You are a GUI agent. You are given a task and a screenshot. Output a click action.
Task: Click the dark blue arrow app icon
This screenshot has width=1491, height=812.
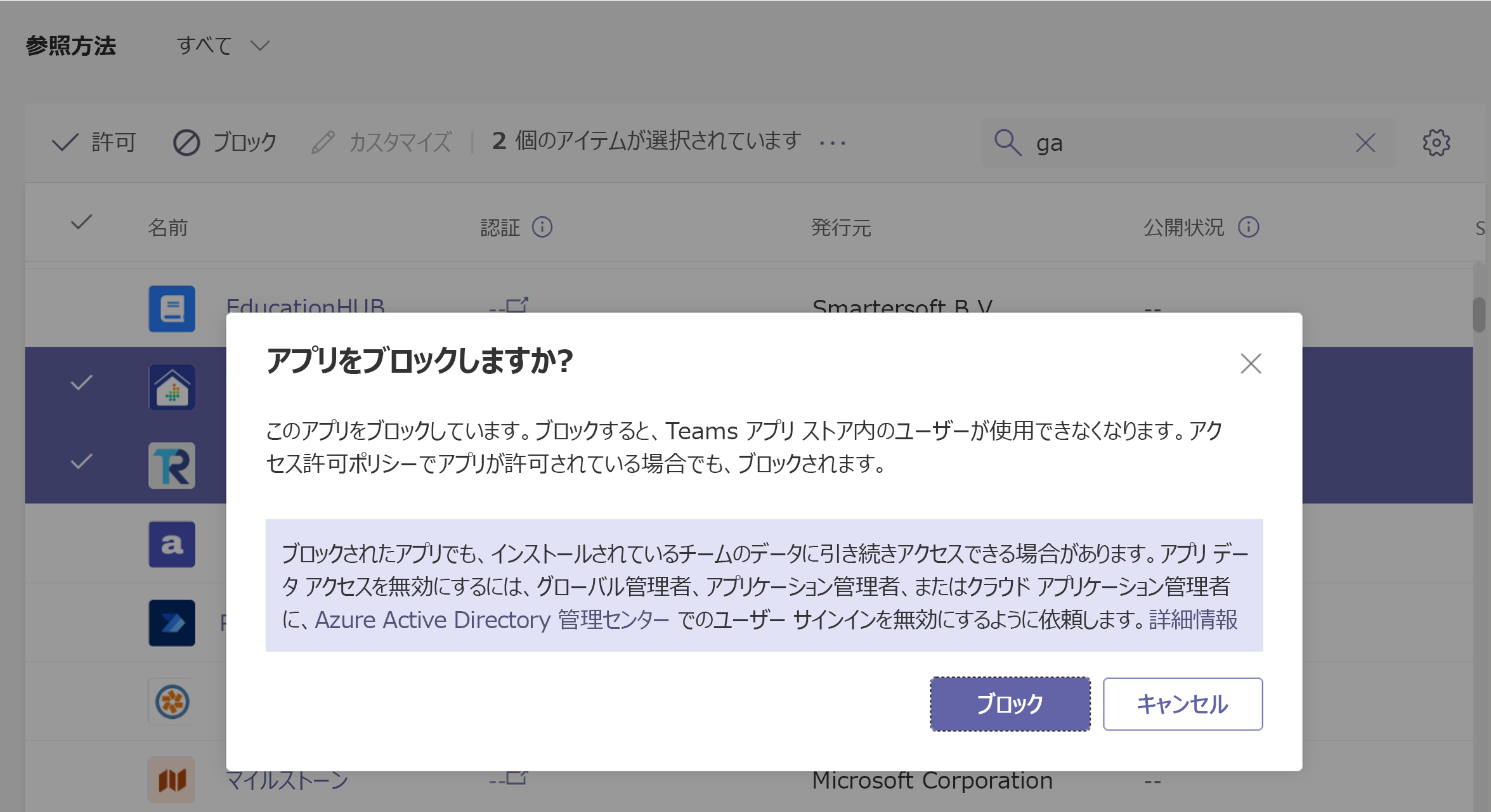[x=172, y=623]
